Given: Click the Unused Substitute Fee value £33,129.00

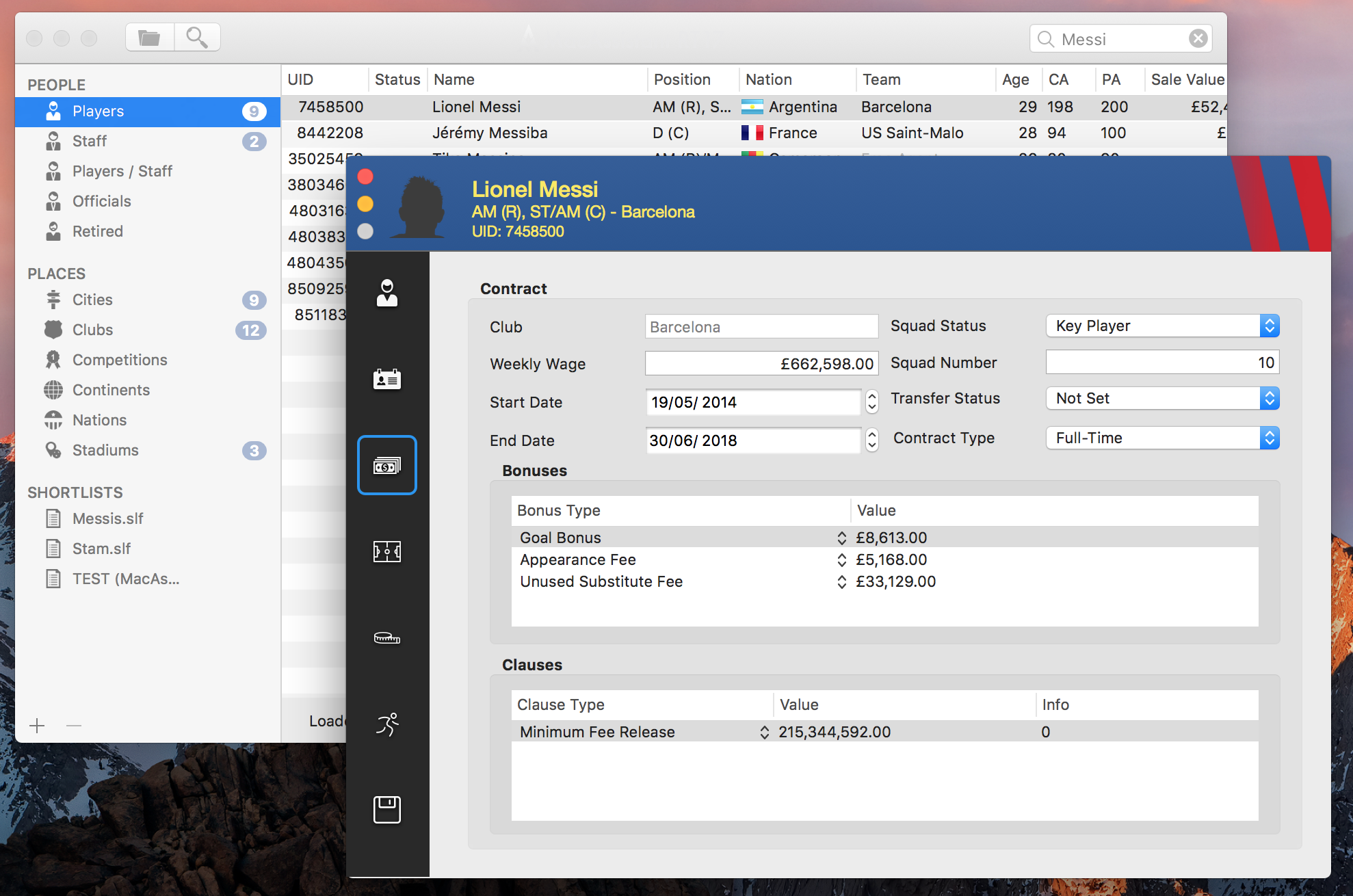Looking at the screenshot, I should click(x=896, y=582).
